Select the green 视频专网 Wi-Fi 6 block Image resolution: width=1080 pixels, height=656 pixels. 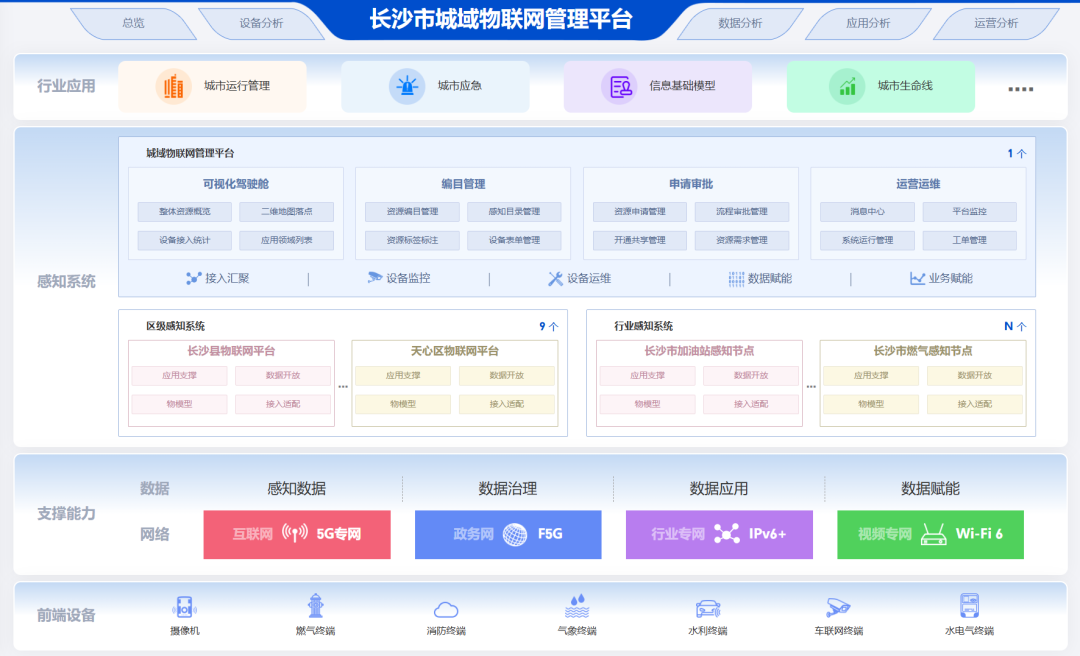click(x=930, y=534)
